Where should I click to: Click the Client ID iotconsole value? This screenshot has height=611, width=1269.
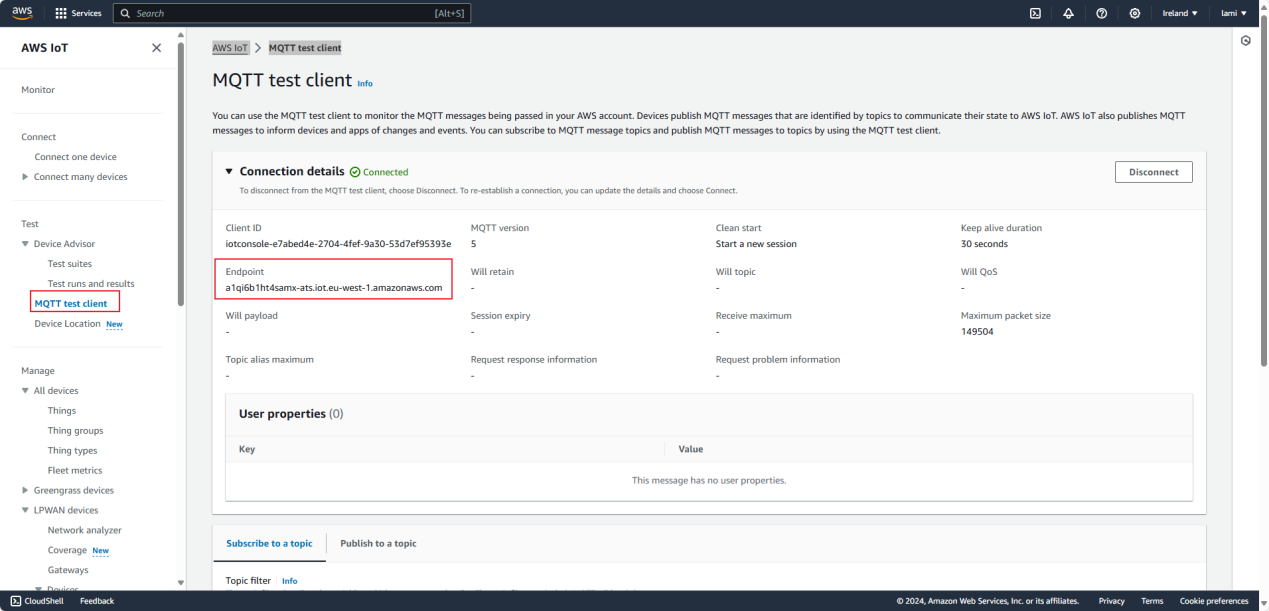(338, 244)
